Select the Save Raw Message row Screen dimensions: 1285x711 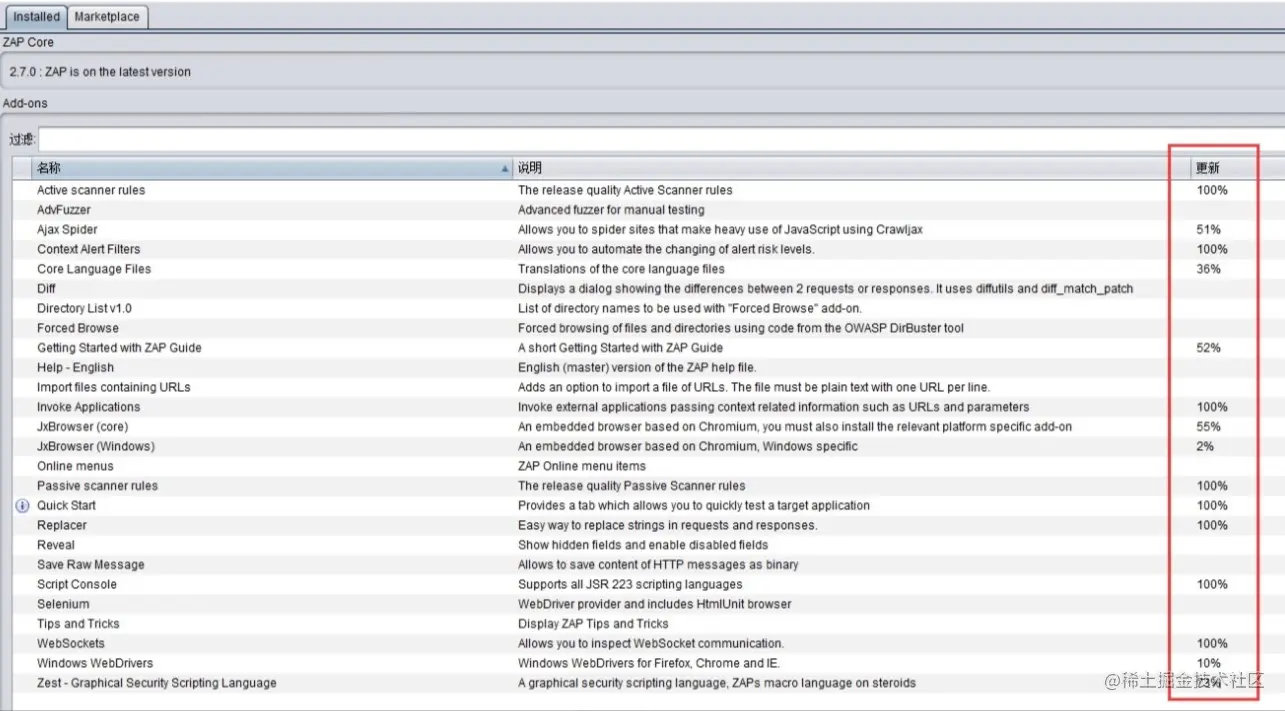(648, 565)
